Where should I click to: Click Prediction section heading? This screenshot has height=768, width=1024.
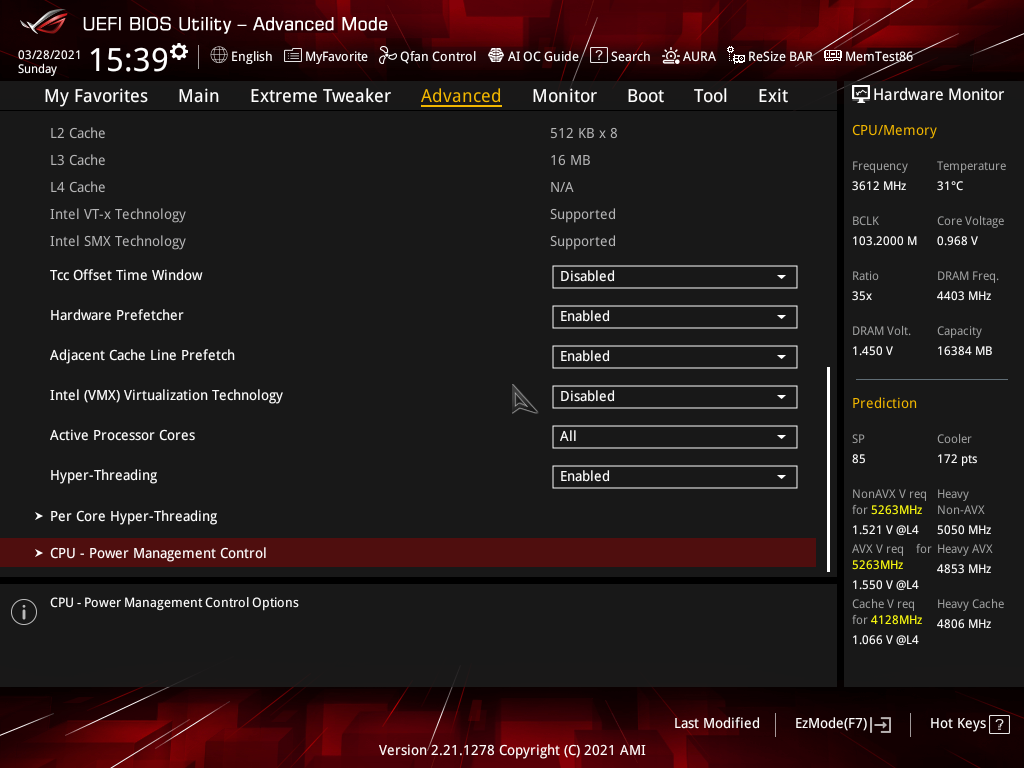coord(884,403)
